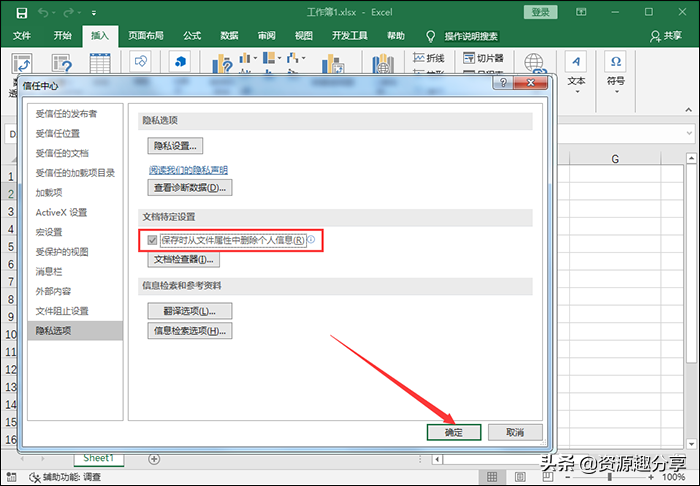Toggle the remove personal information checkbox
This screenshot has width=700, height=486.
(x=152, y=240)
